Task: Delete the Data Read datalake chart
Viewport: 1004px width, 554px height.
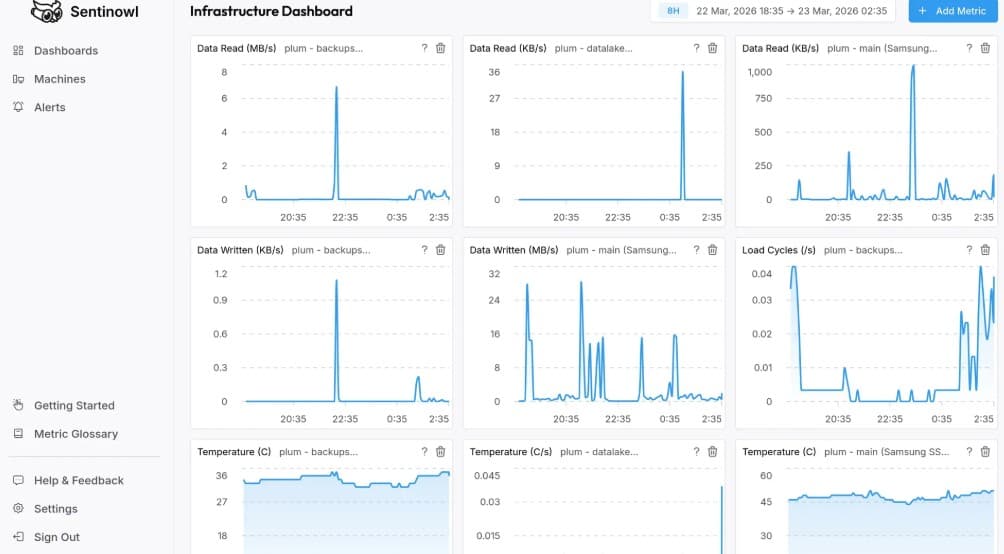Action: (713, 48)
